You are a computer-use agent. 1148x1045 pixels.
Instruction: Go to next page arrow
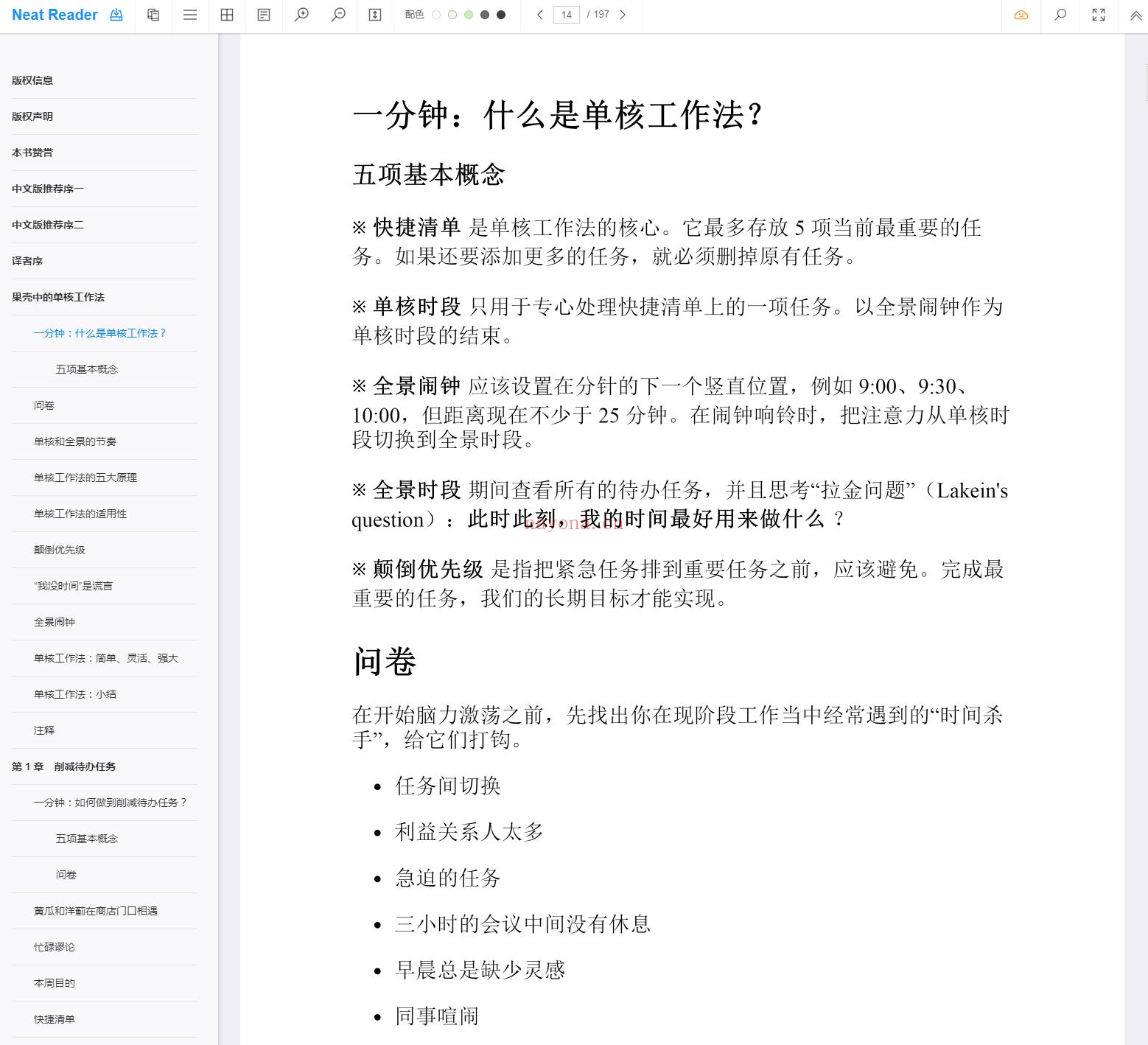[x=623, y=15]
